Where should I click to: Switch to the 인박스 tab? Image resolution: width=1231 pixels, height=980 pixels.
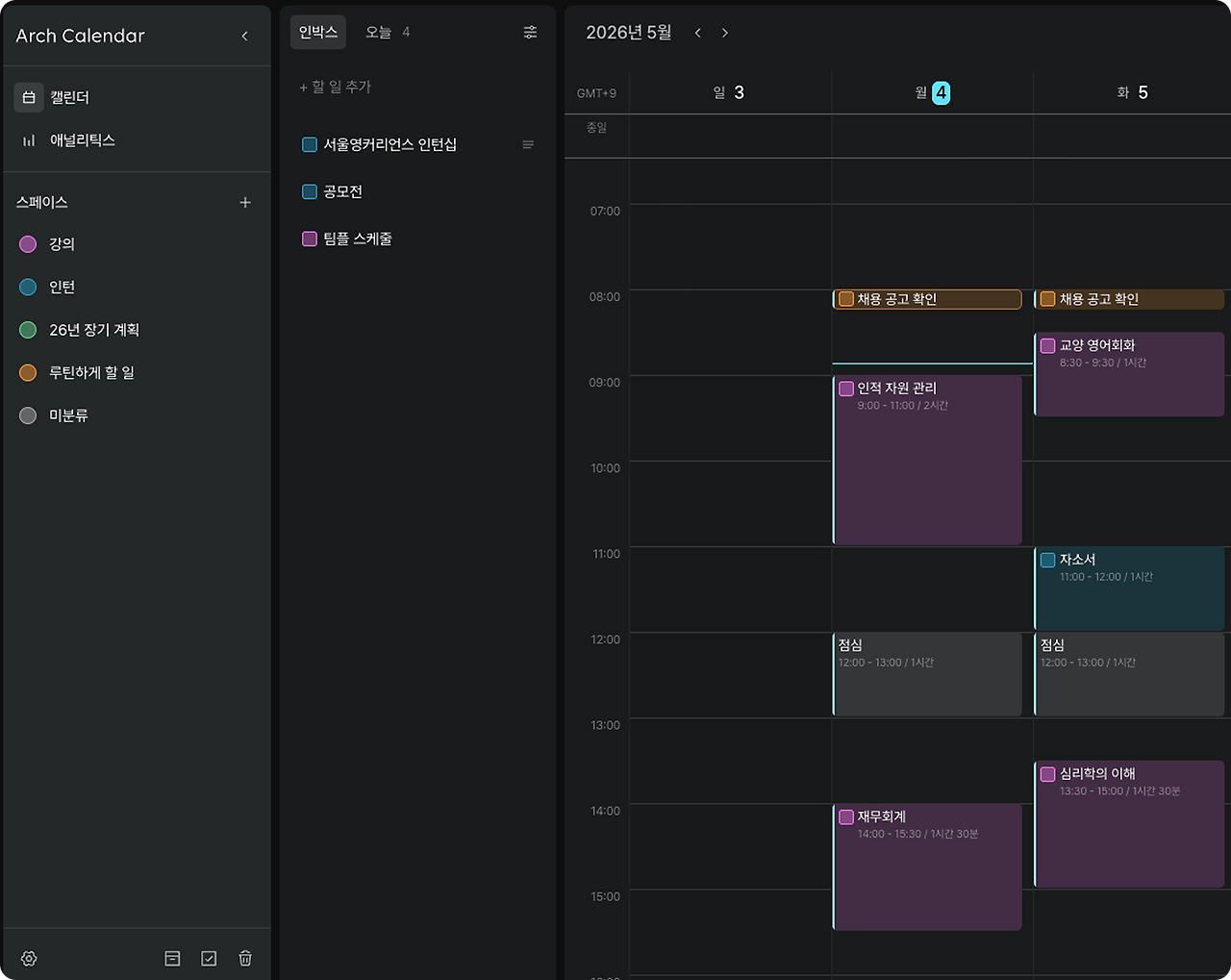pos(318,32)
